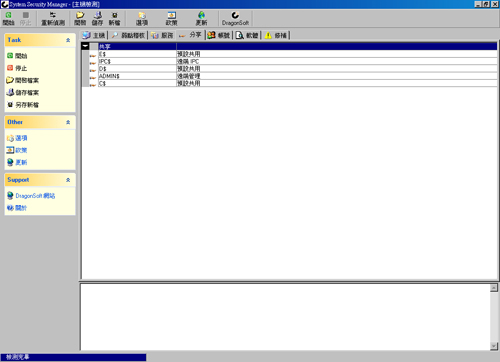
Task: Click the update globe icon in toolbar
Action: (x=201, y=15)
